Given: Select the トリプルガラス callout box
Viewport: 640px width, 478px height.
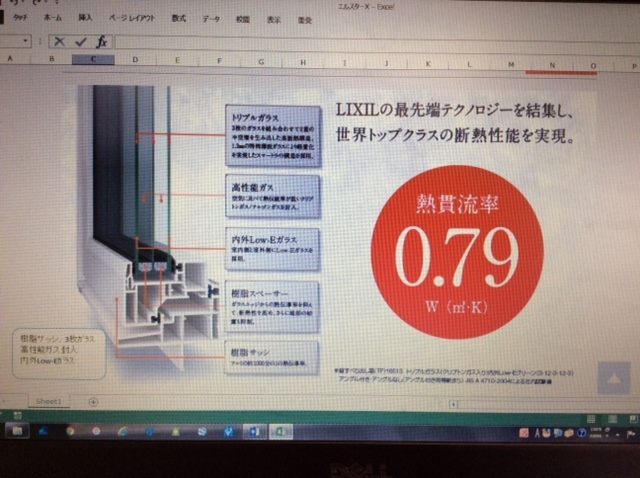Looking at the screenshot, I should 273,136.
